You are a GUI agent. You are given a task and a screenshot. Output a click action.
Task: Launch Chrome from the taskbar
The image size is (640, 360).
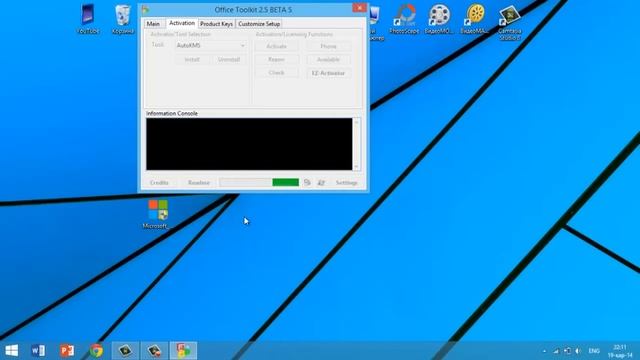96,350
